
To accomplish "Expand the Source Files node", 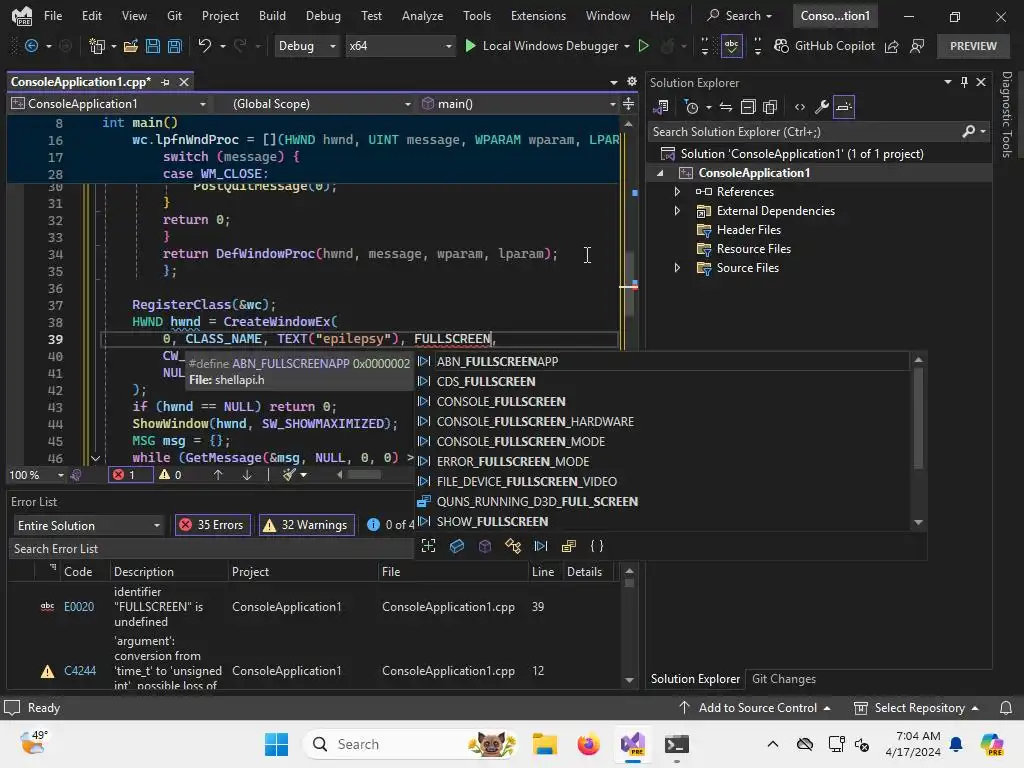I will [x=677, y=268].
